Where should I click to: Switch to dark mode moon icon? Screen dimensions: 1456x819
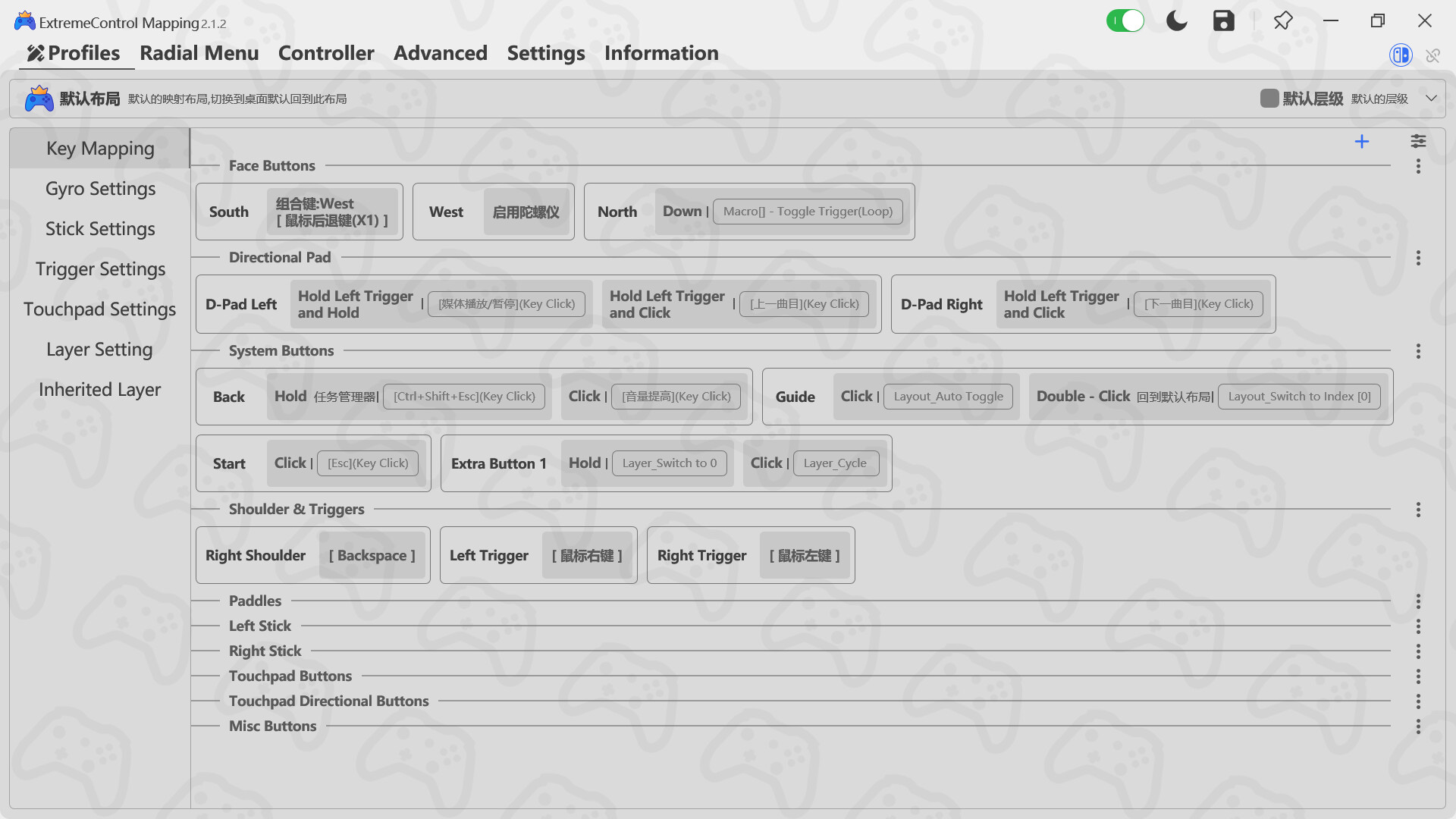point(1176,20)
